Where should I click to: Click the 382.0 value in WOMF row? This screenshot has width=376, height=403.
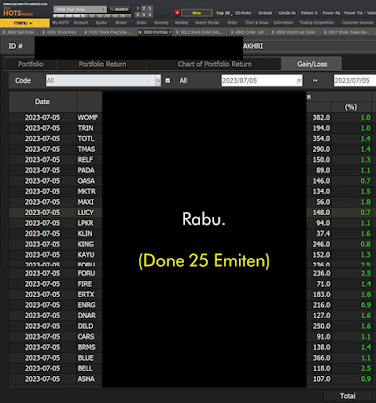coord(321,117)
